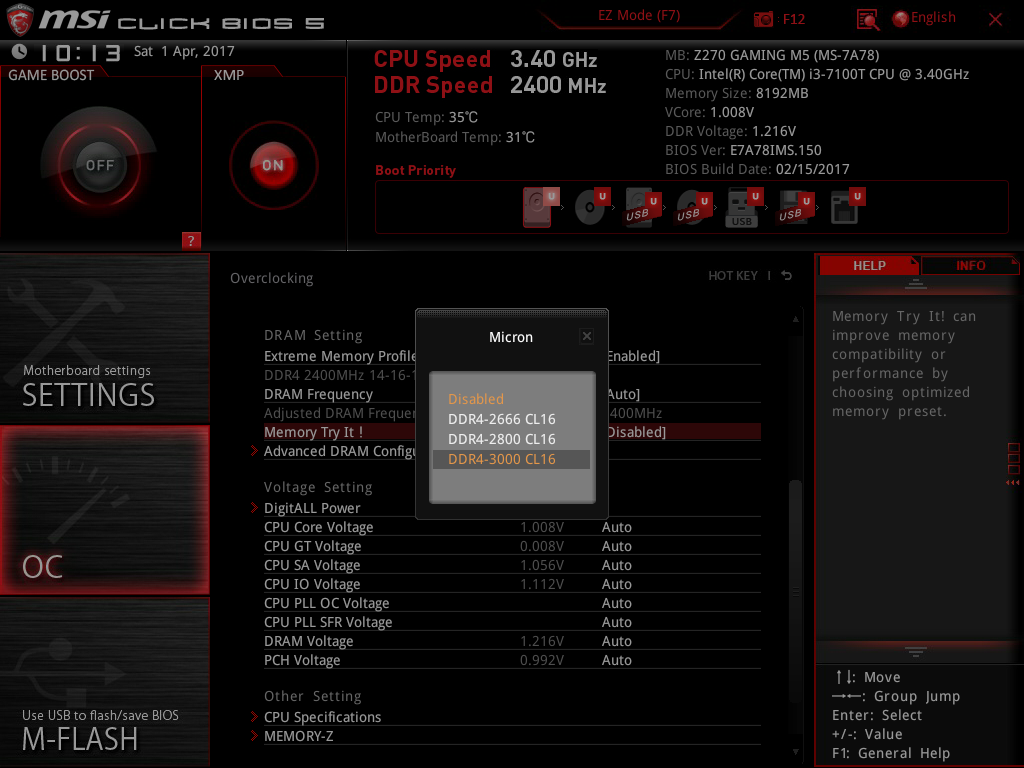
Task: Click the English language globe icon
Action: pos(900,19)
